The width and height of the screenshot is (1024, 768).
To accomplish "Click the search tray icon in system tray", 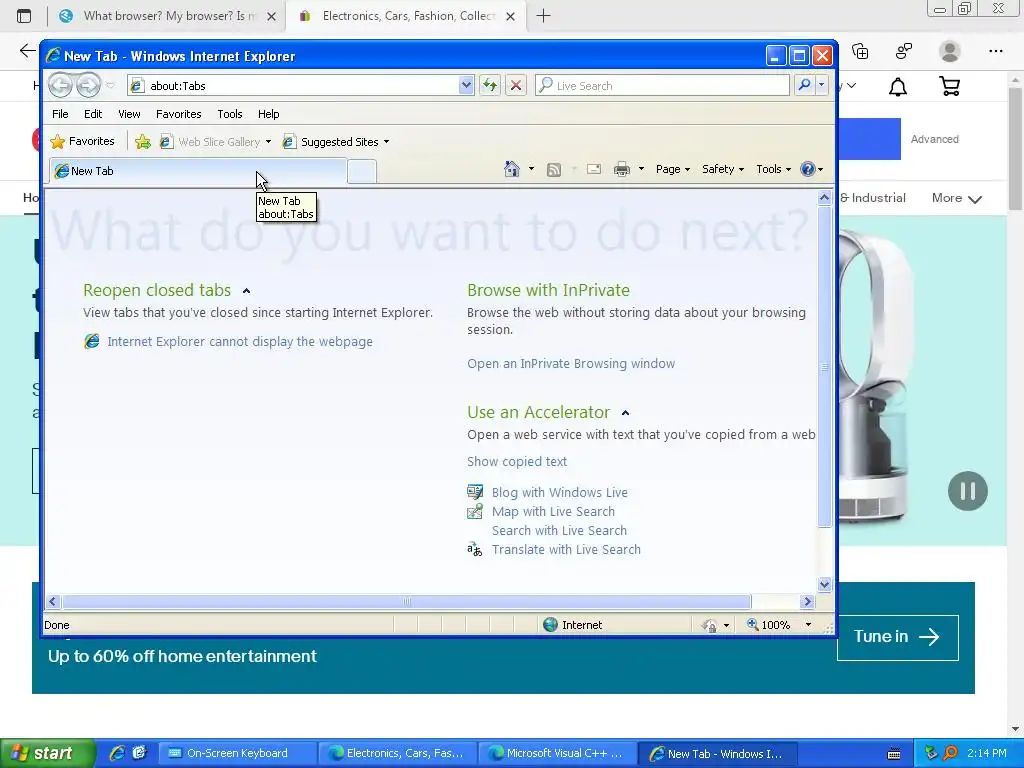I will click(950, 754).
